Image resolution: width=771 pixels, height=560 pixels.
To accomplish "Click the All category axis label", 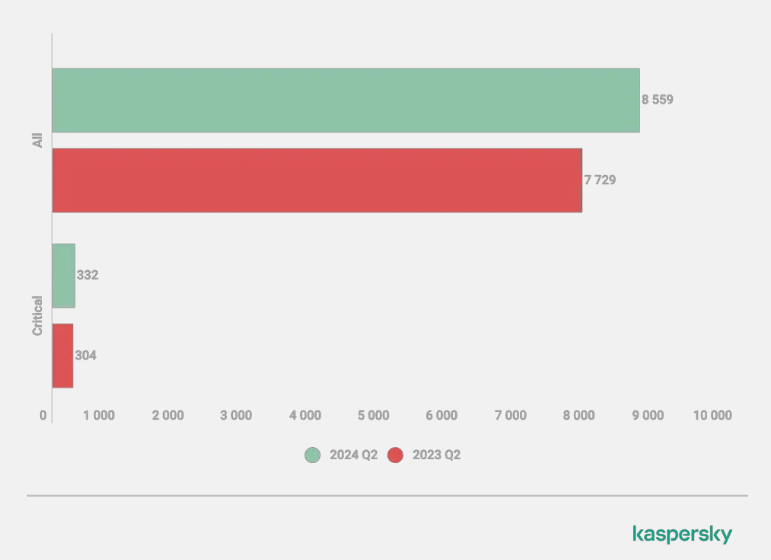I will (37, 140).
